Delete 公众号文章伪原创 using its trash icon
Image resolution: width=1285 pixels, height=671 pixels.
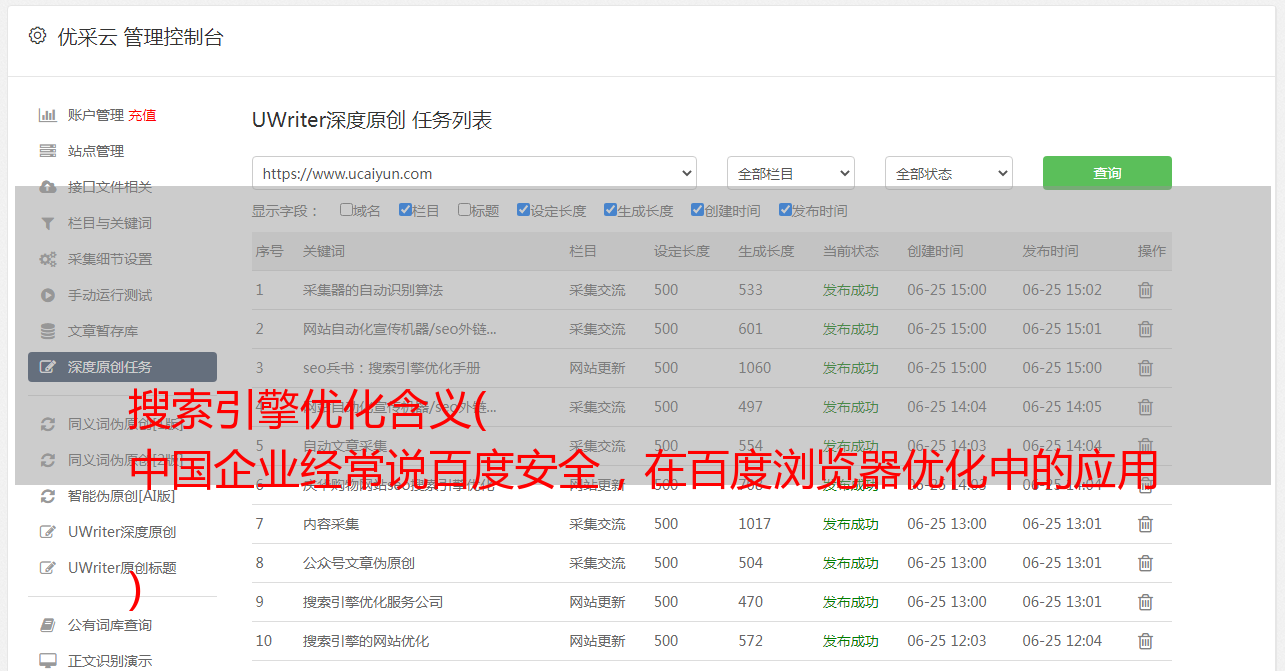[1146, 563]
